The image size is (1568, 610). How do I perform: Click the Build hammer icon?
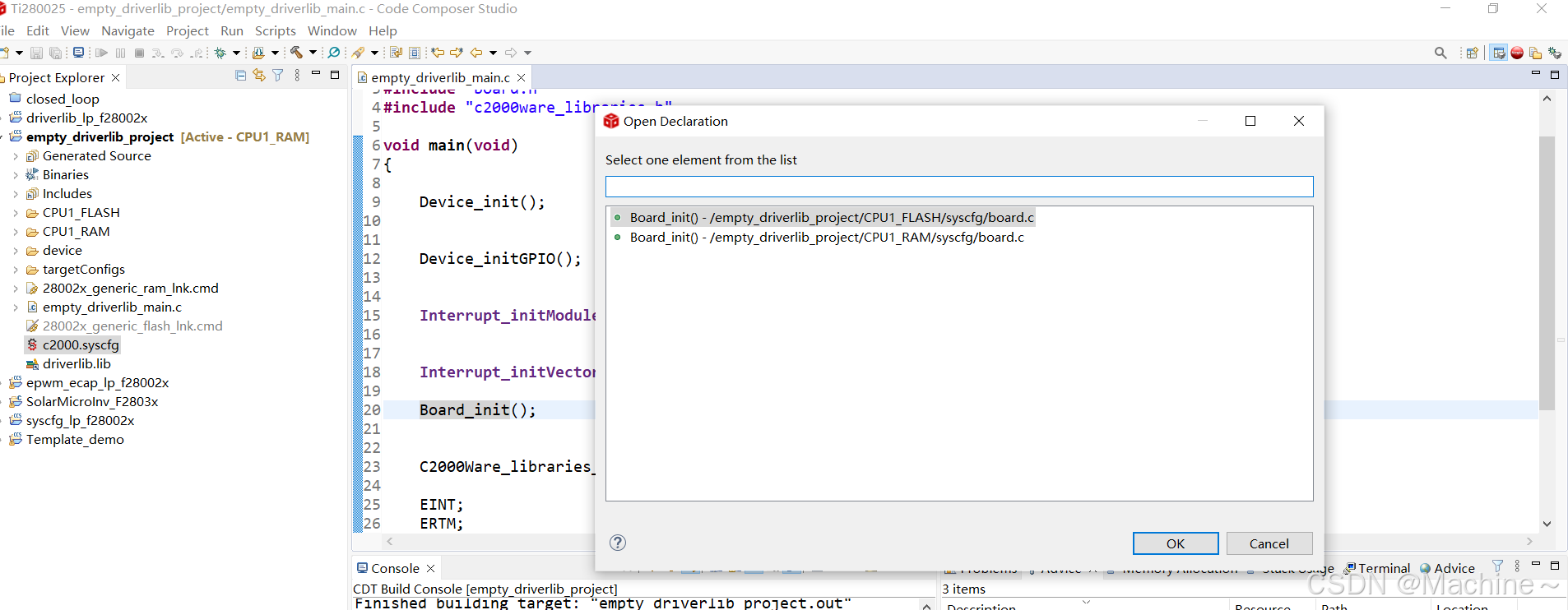point(296,53)
